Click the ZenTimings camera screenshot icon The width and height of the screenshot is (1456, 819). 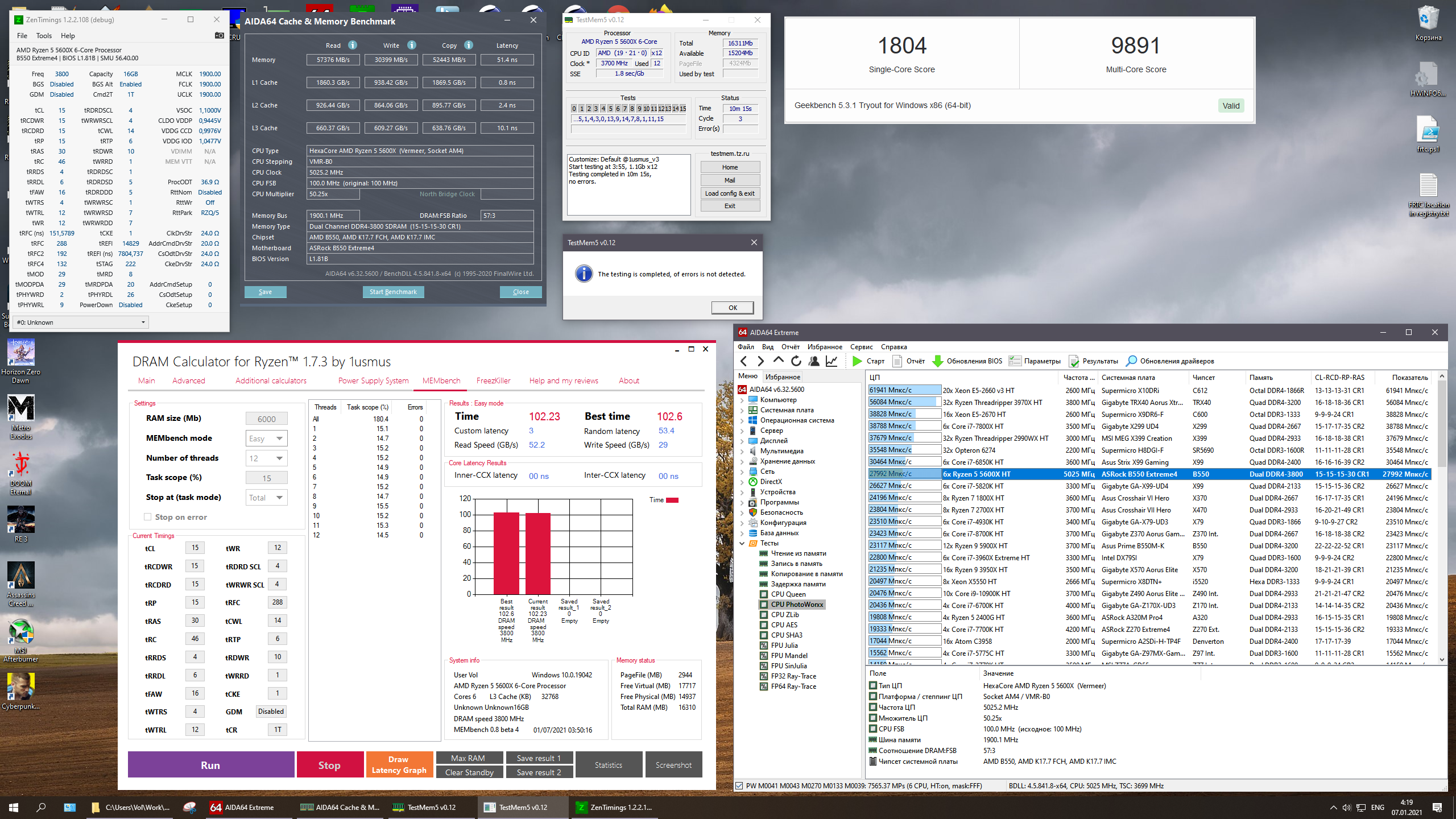219,35
